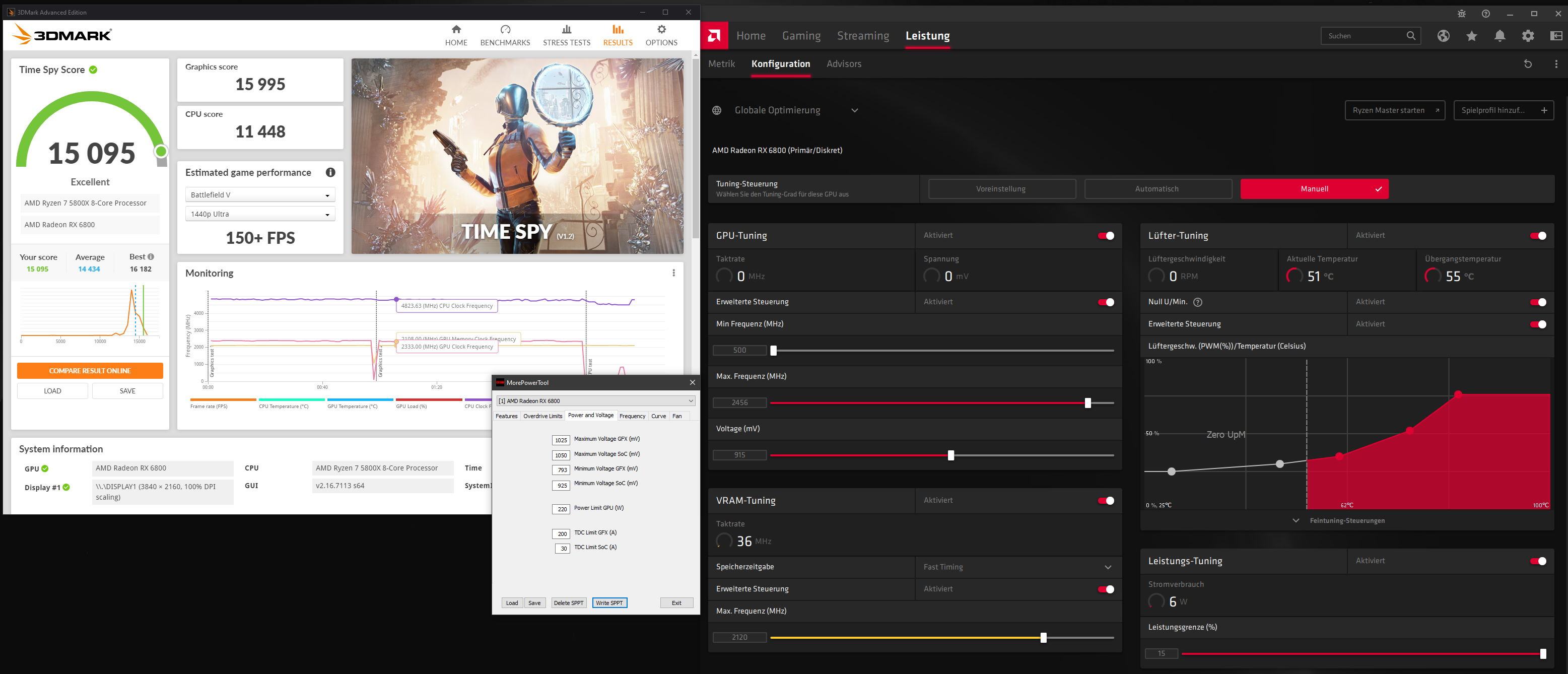Click the SAVE button in 3DMark
Image resolution: width=1568 pixels, height=674 pixels.
[x=127, y=391]
